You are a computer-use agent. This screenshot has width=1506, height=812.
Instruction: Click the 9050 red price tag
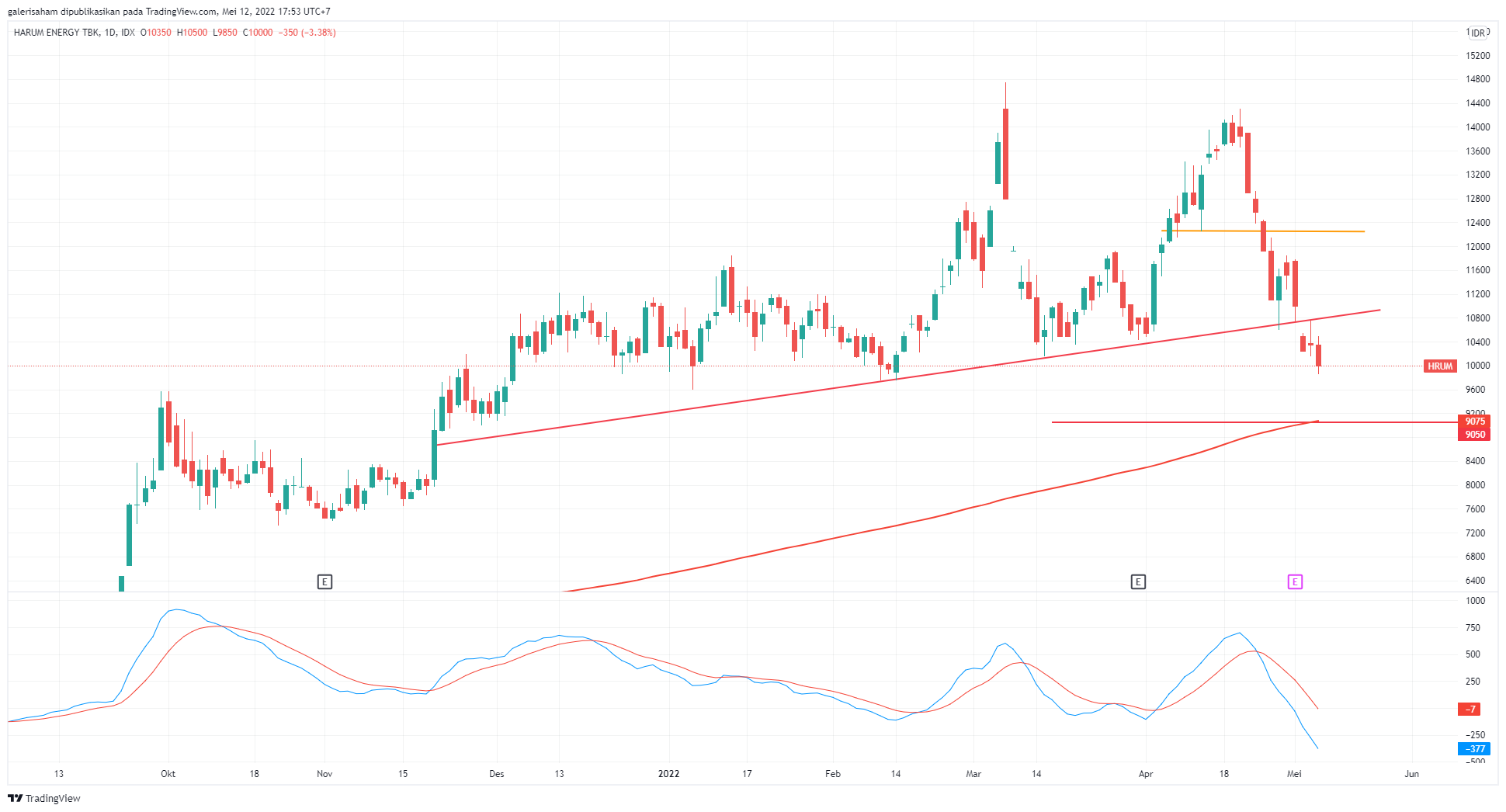coord(1474,435)
